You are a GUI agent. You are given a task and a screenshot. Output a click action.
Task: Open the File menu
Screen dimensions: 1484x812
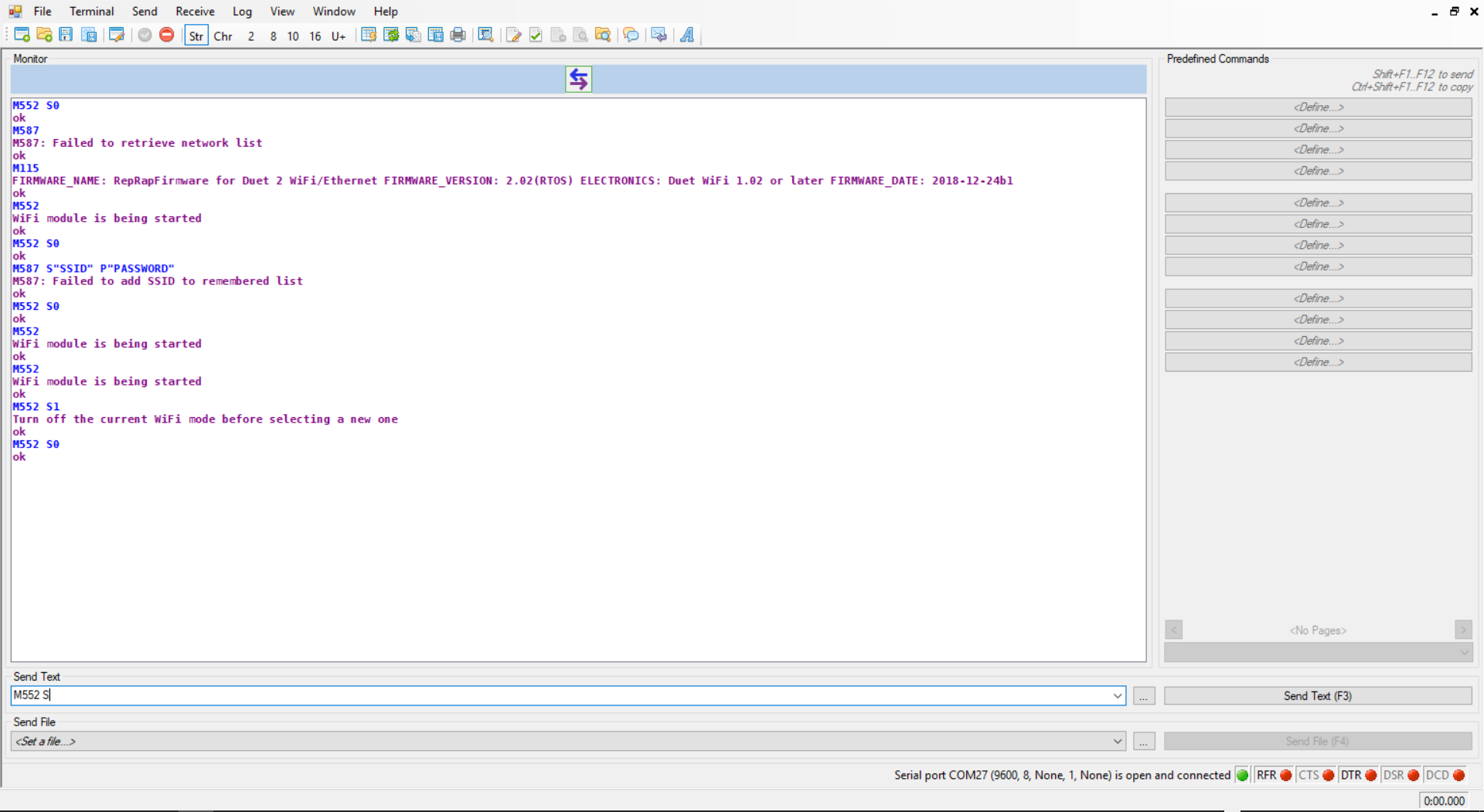tap(43, 12)
